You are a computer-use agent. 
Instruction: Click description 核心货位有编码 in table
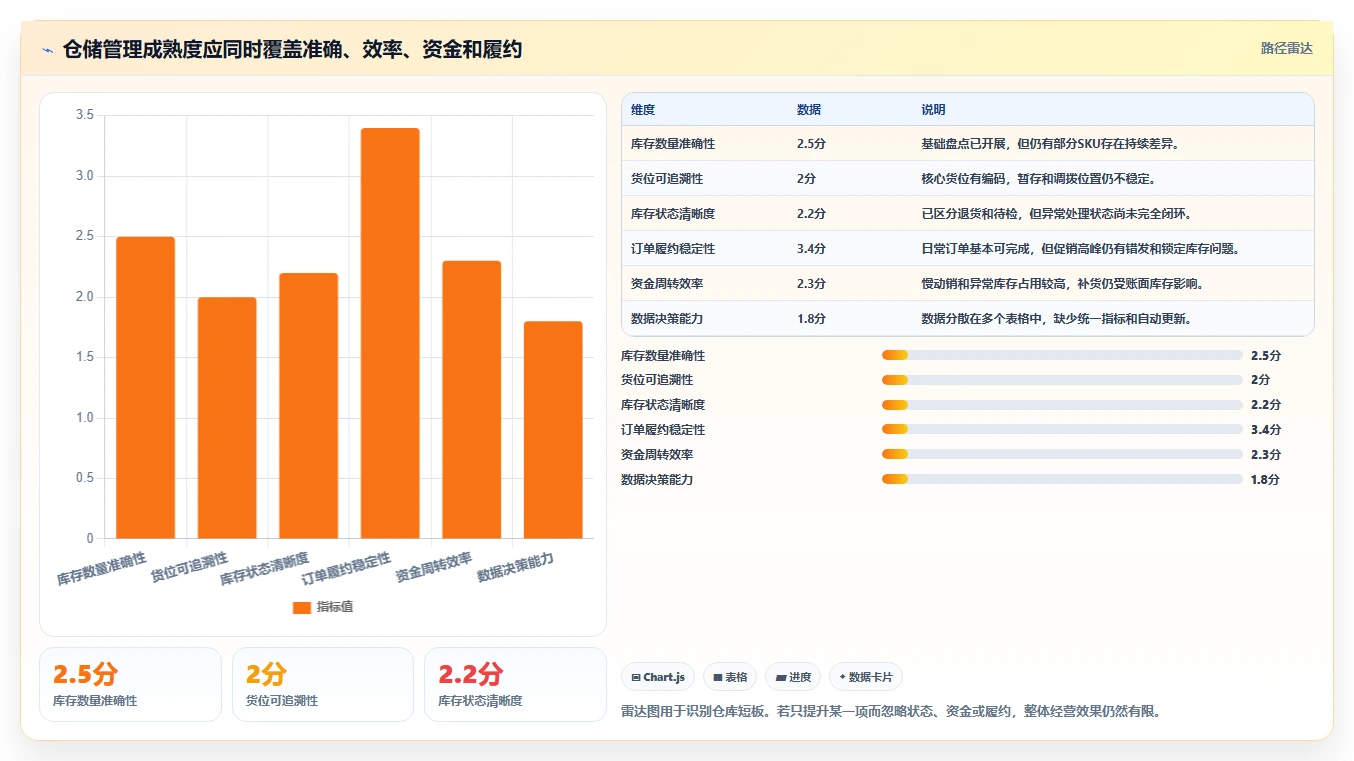1038,179
